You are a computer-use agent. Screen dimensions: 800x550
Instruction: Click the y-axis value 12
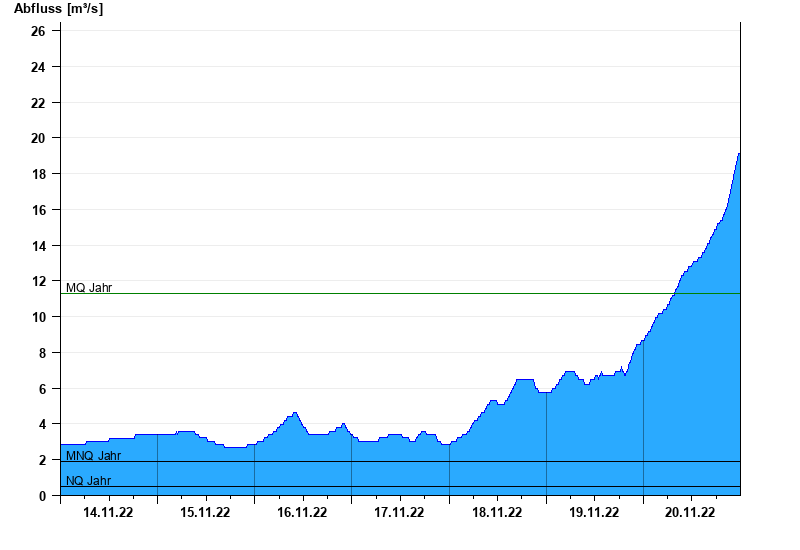tap(38, 281)
